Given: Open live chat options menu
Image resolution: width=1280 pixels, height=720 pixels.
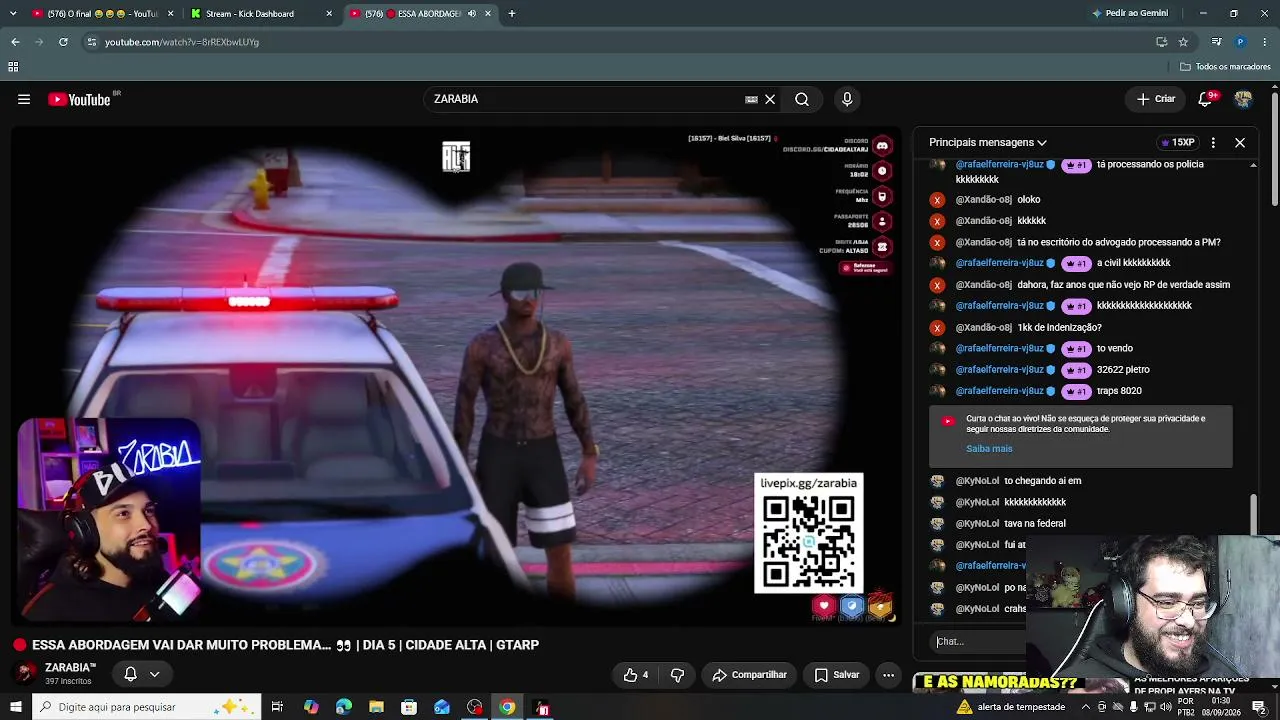Looking at the screenshot, I should 1213,142.
